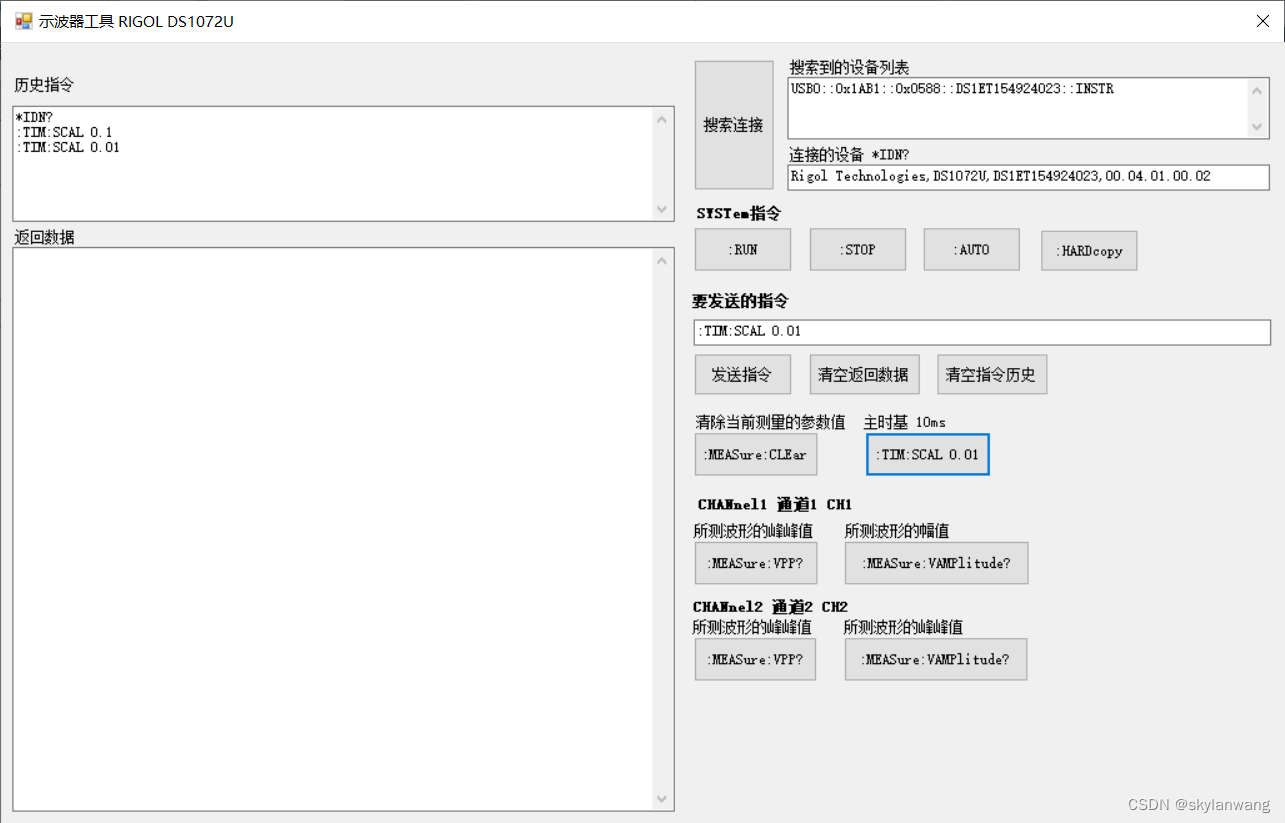
Task: Click the :TIM:SCAL 0.01 timebase button
Action: pos(928,454)
